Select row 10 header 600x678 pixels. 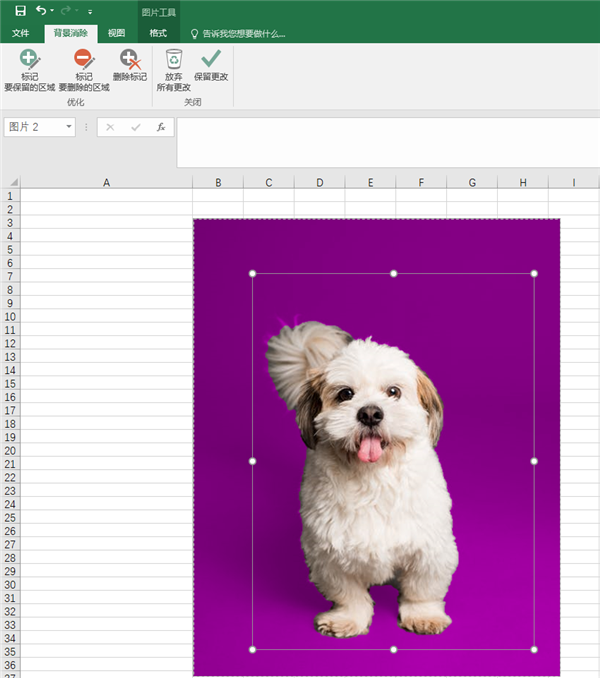[x=10, y=317]
